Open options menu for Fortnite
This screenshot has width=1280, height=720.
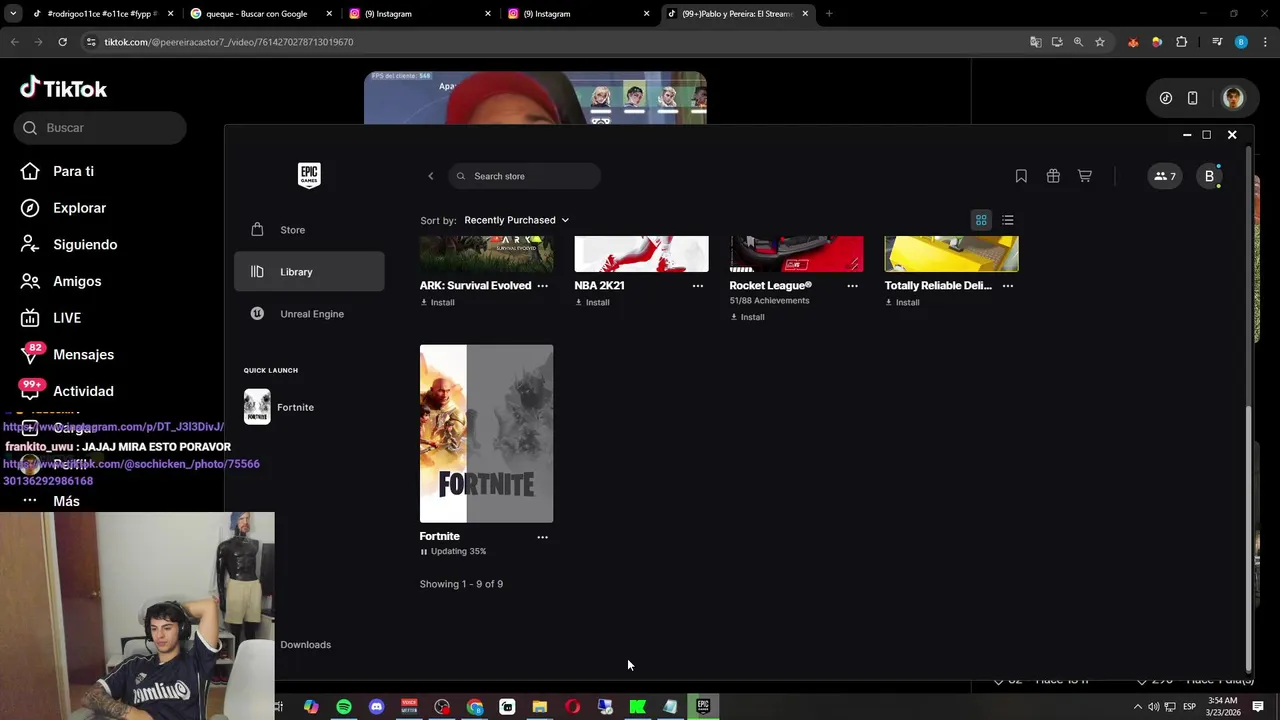click(543, 537)
